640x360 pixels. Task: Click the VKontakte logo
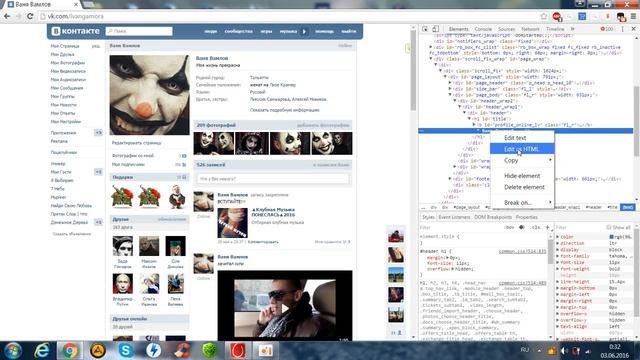click(76, 31)
